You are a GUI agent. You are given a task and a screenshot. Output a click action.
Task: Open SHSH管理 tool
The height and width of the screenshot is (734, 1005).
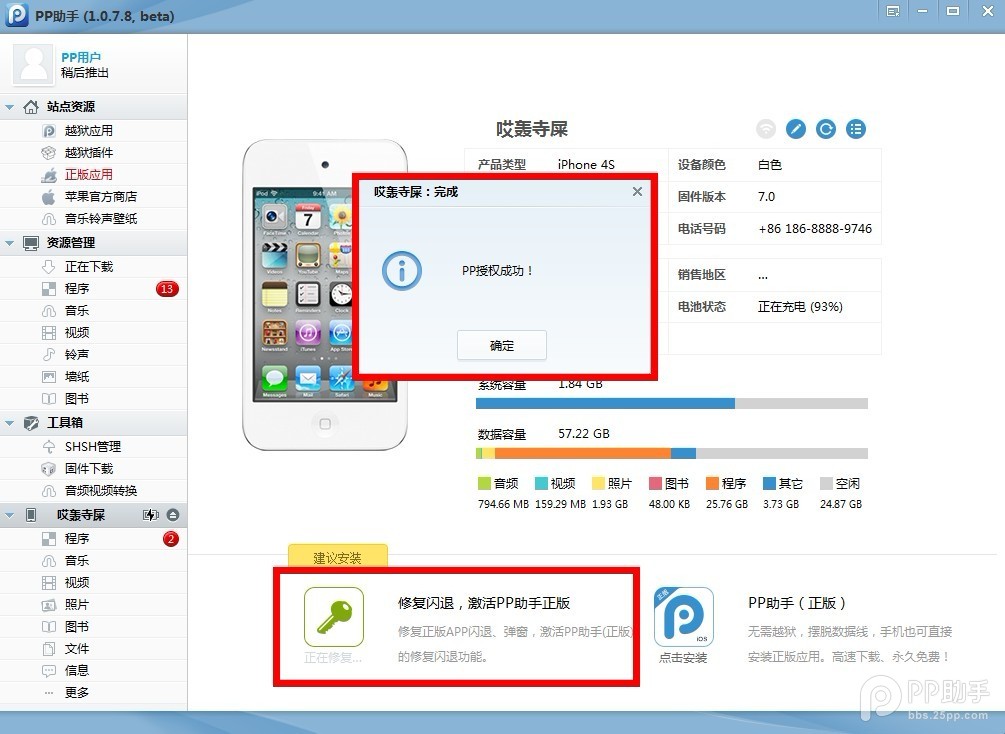[x=92, y=447]
